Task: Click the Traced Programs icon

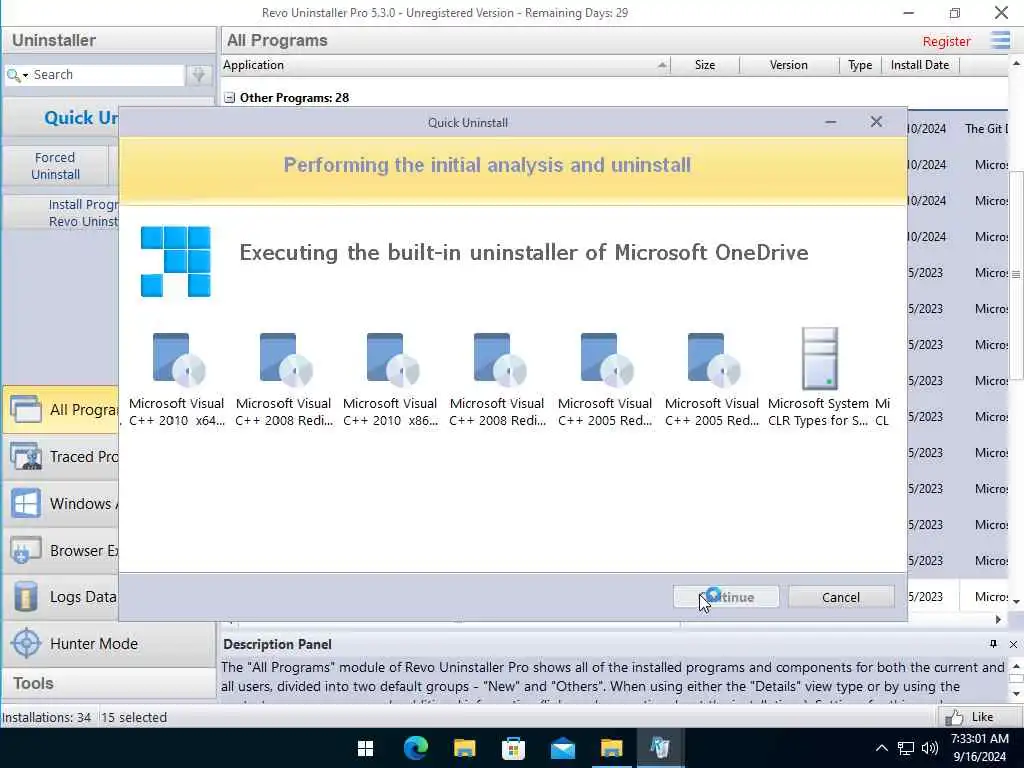Action: click(x=26, y=456)
